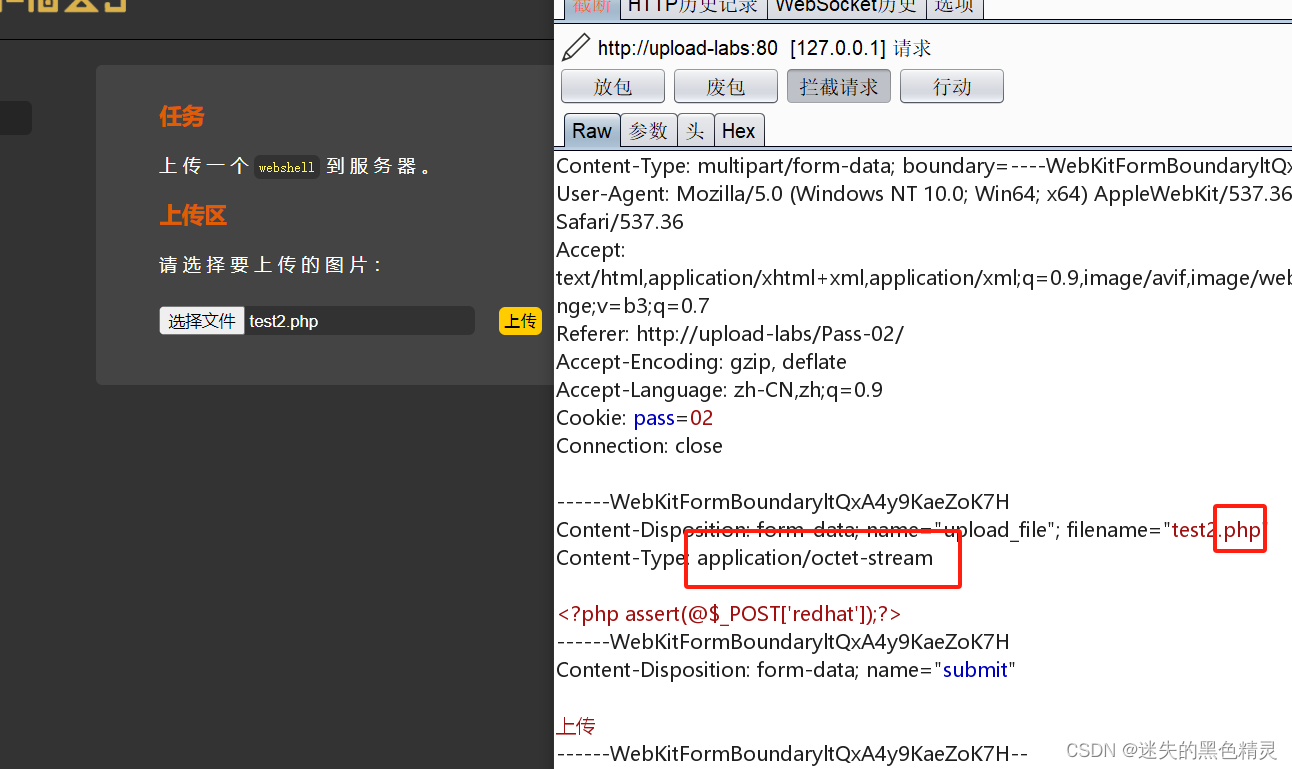
Task: Switch to the 头 headers tab
Action: [695, 131]
